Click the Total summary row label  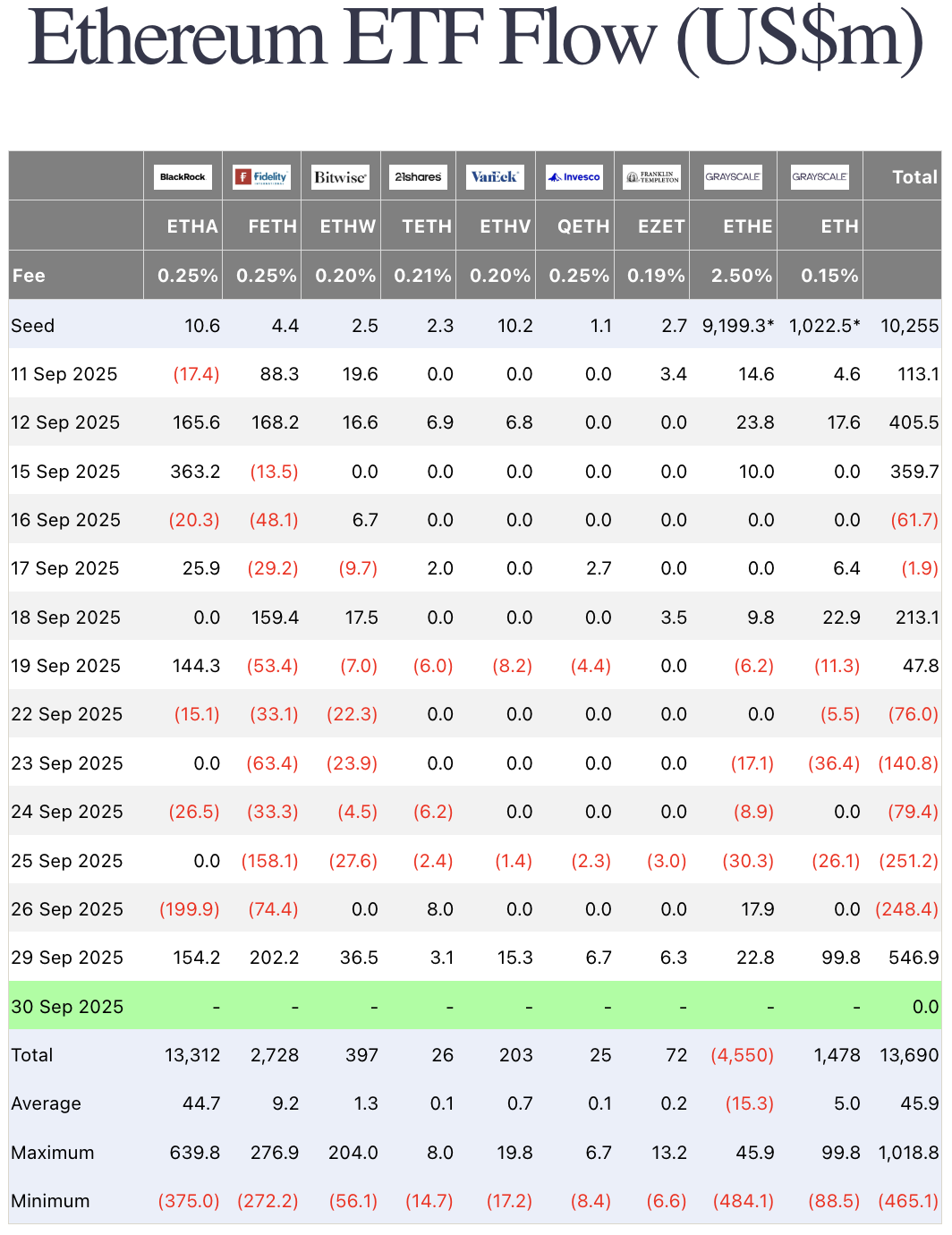[x=32, y=1055]
